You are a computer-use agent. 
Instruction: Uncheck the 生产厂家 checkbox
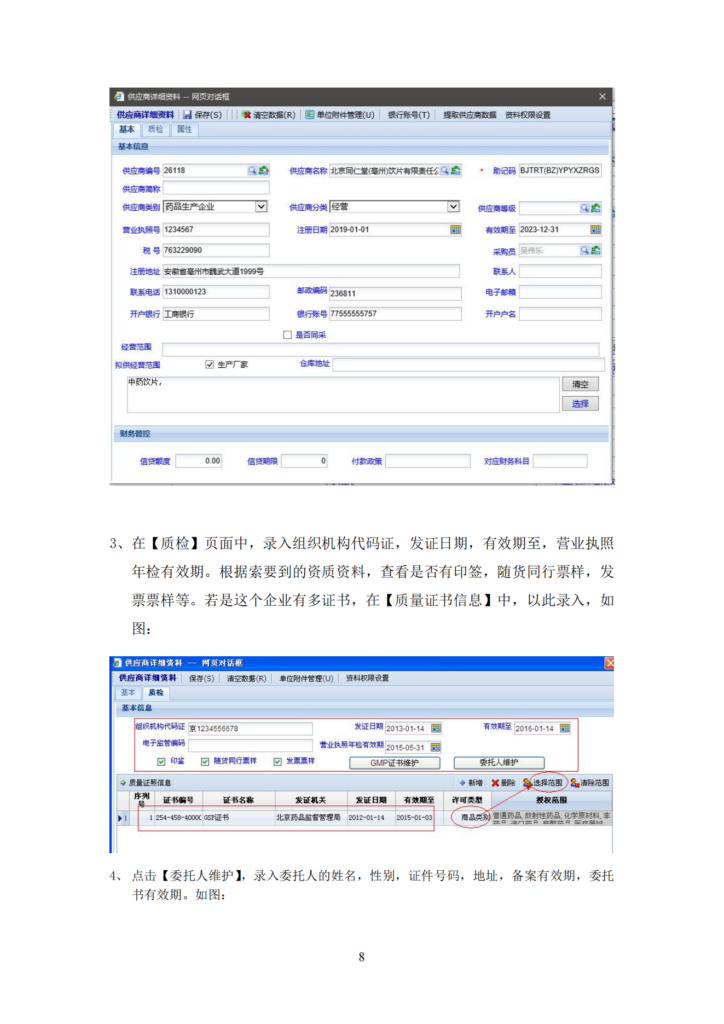pos(210,364)
